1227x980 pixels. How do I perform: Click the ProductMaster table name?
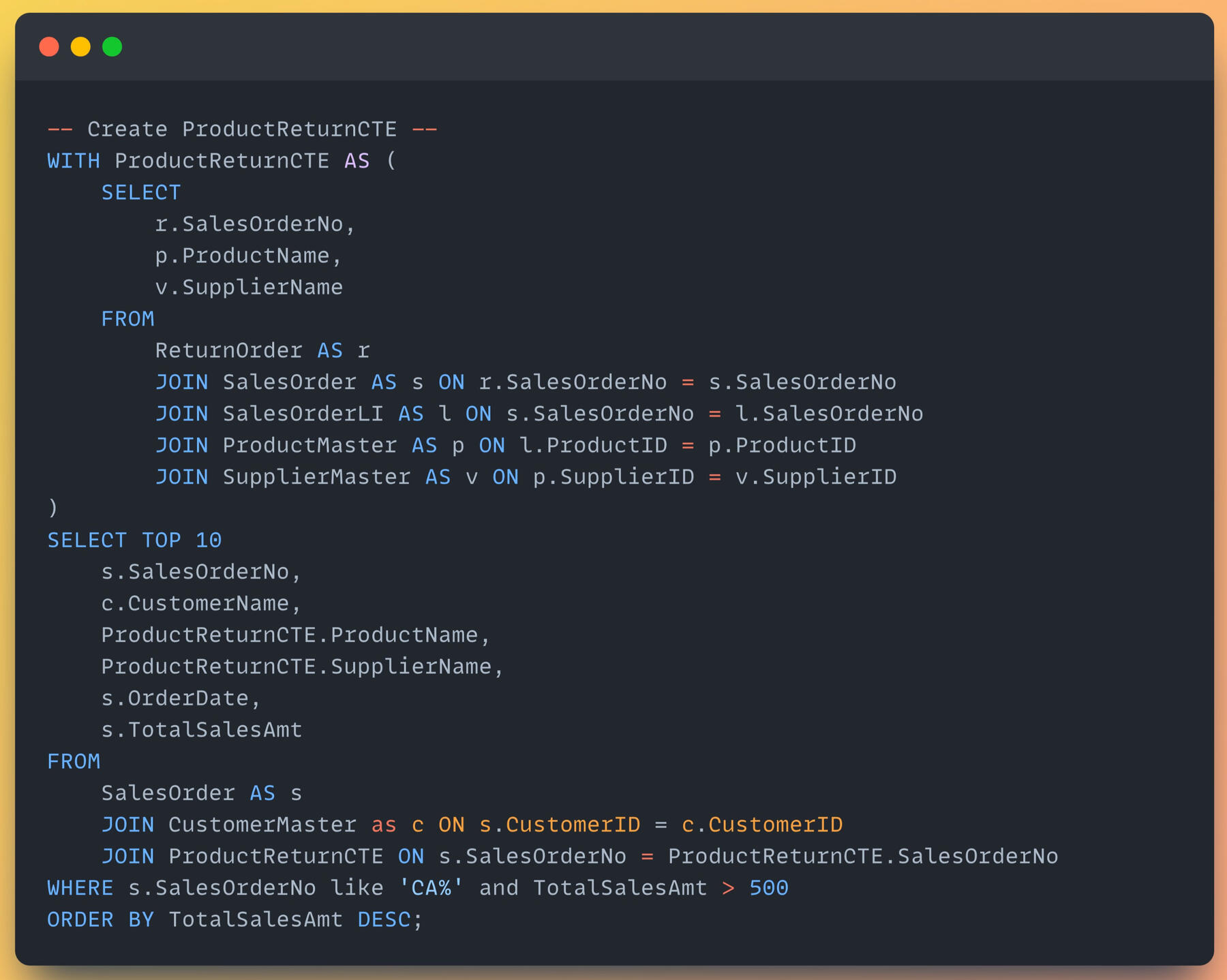tap(309, 446)
